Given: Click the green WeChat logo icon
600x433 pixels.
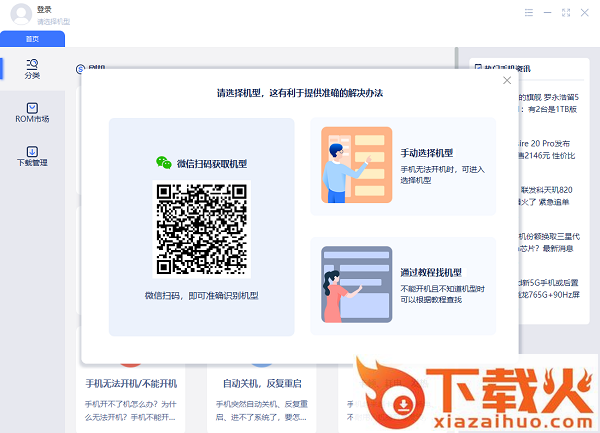Looking at the screenshot, I should (164, 163).
